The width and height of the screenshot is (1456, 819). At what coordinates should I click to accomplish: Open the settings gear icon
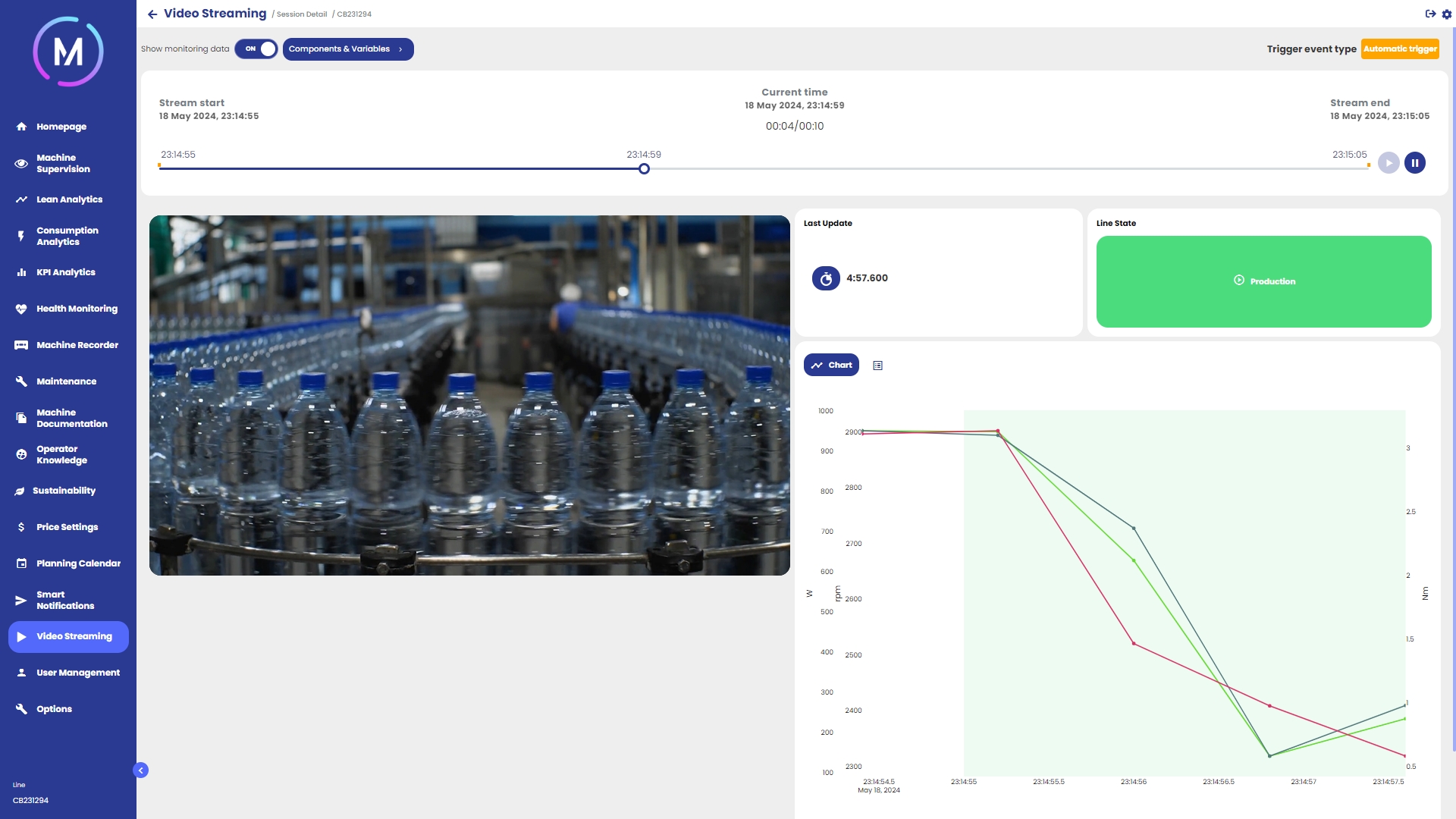(1447, 14)
